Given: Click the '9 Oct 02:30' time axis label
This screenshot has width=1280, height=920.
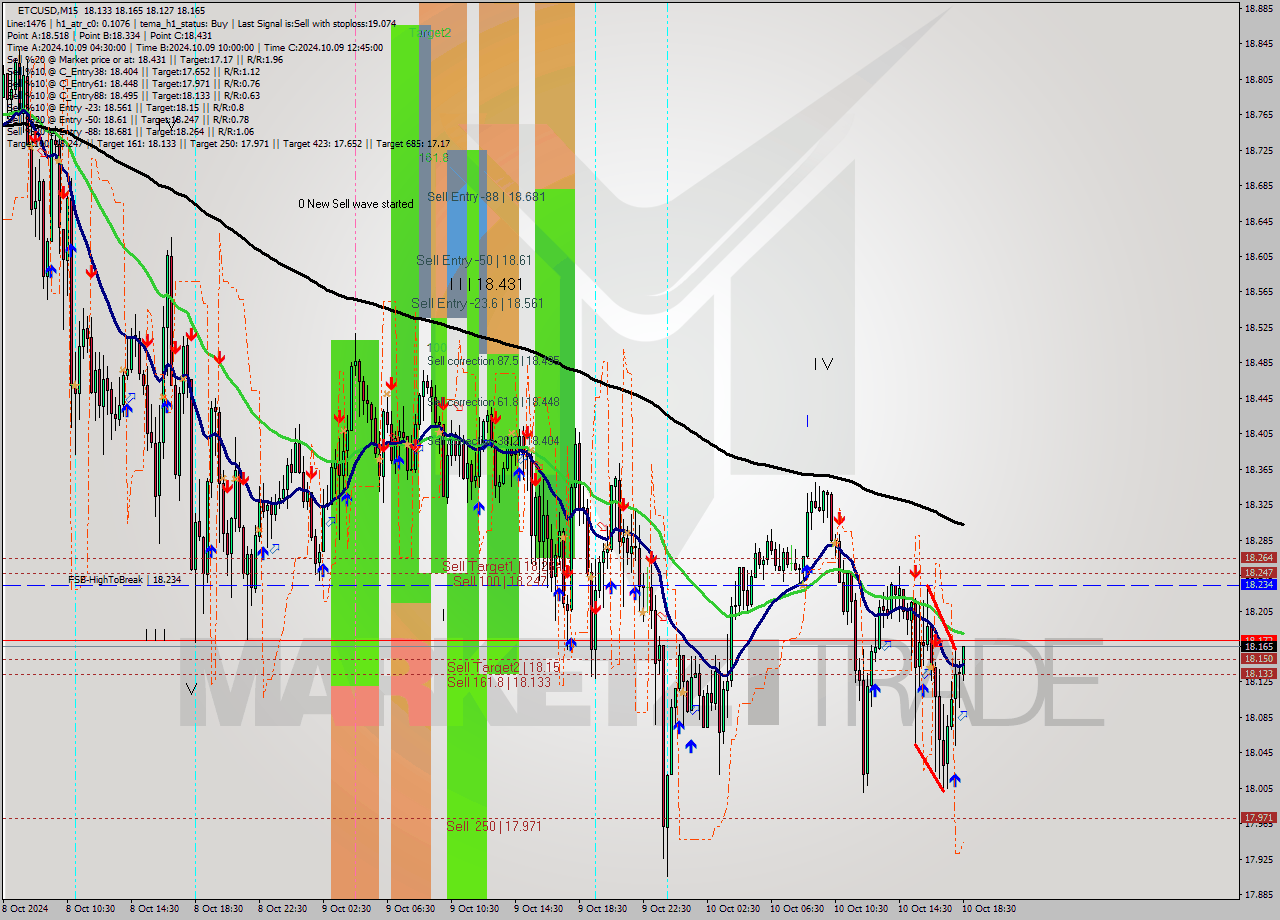Looking at the screenshot, I should click(x=346, y=909).
